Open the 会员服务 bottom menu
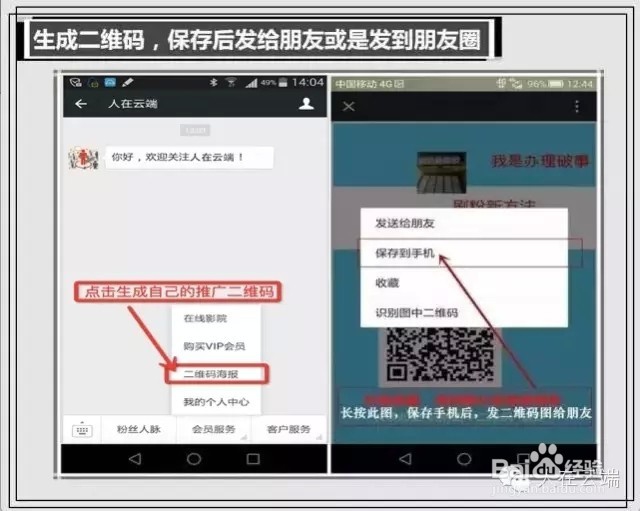 coord(213,429)
